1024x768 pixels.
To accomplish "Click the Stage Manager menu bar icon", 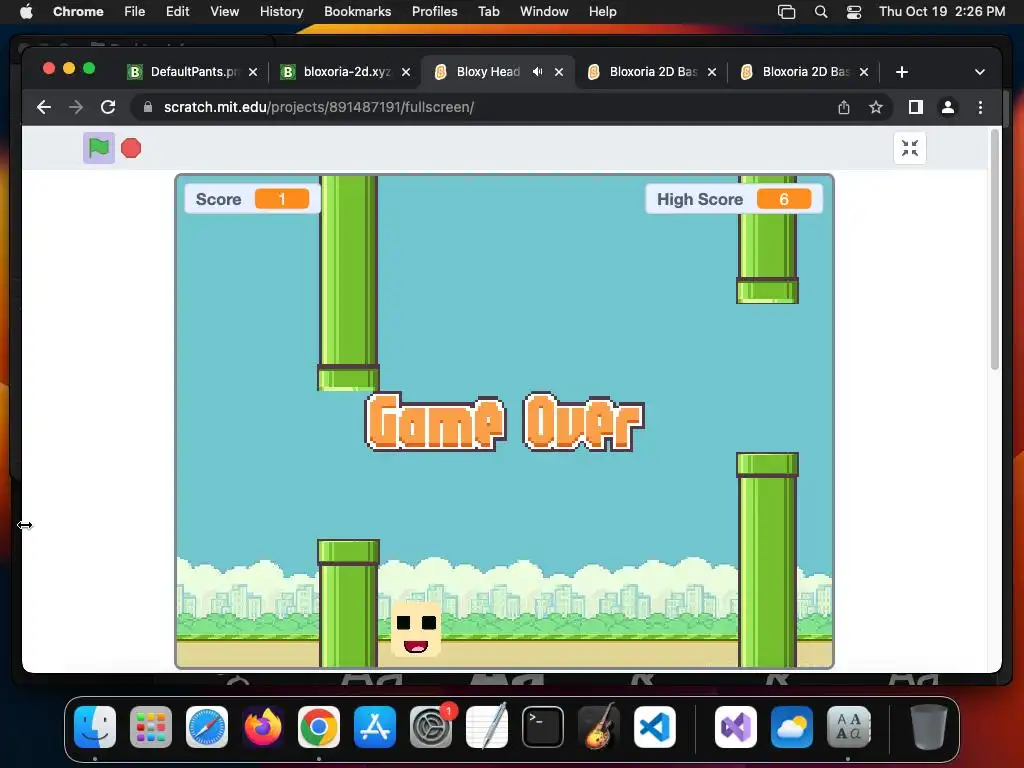I will [786, 12].
